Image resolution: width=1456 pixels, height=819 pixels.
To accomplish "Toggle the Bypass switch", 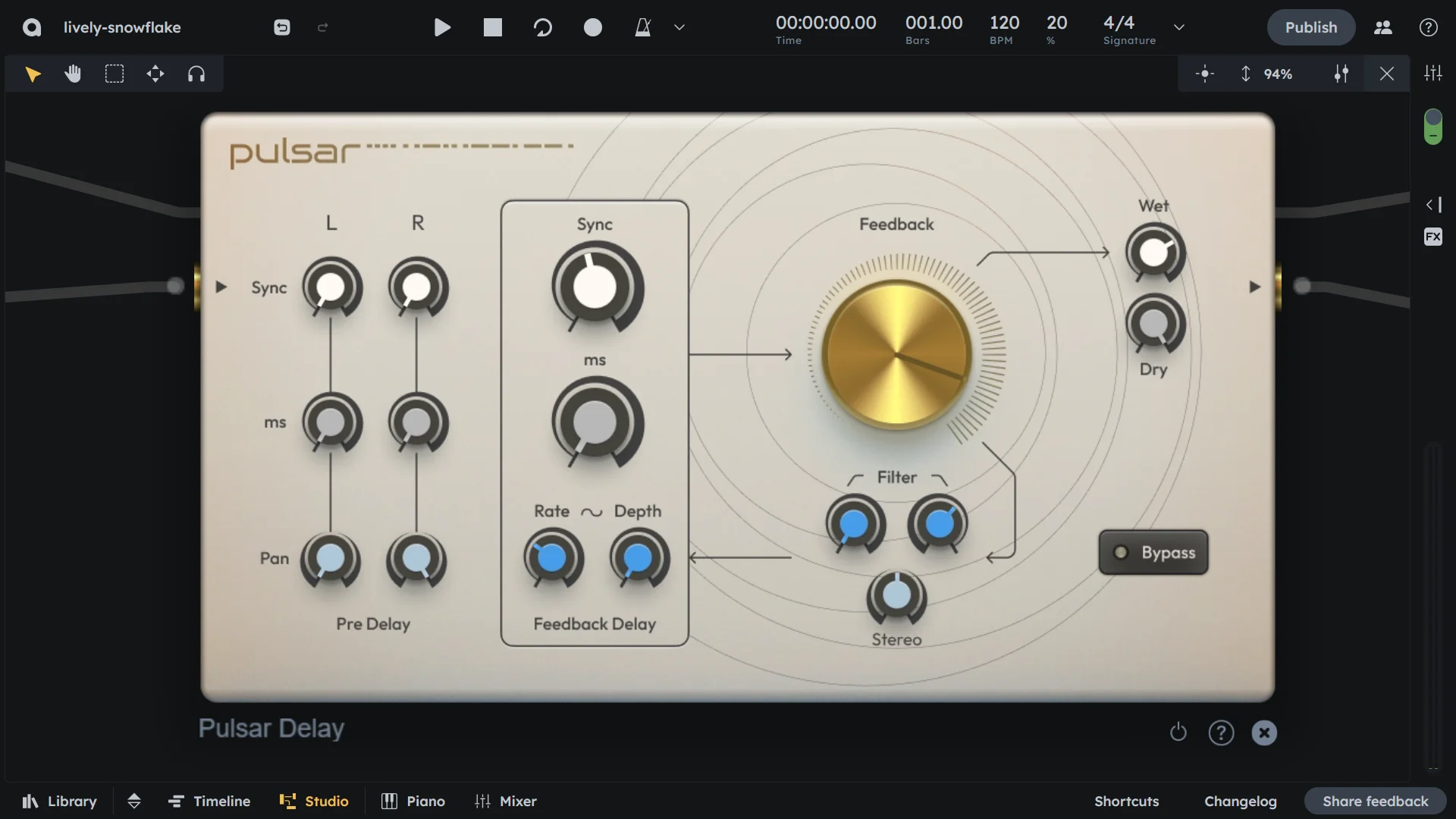I will click(x=1153, y=552).
